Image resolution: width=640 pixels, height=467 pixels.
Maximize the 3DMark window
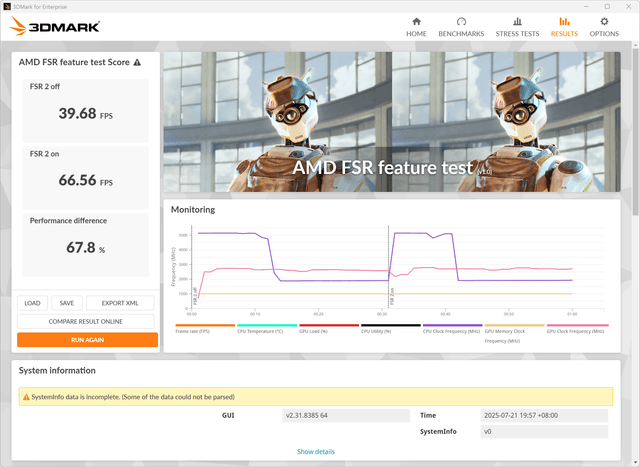tap(607, 7)
